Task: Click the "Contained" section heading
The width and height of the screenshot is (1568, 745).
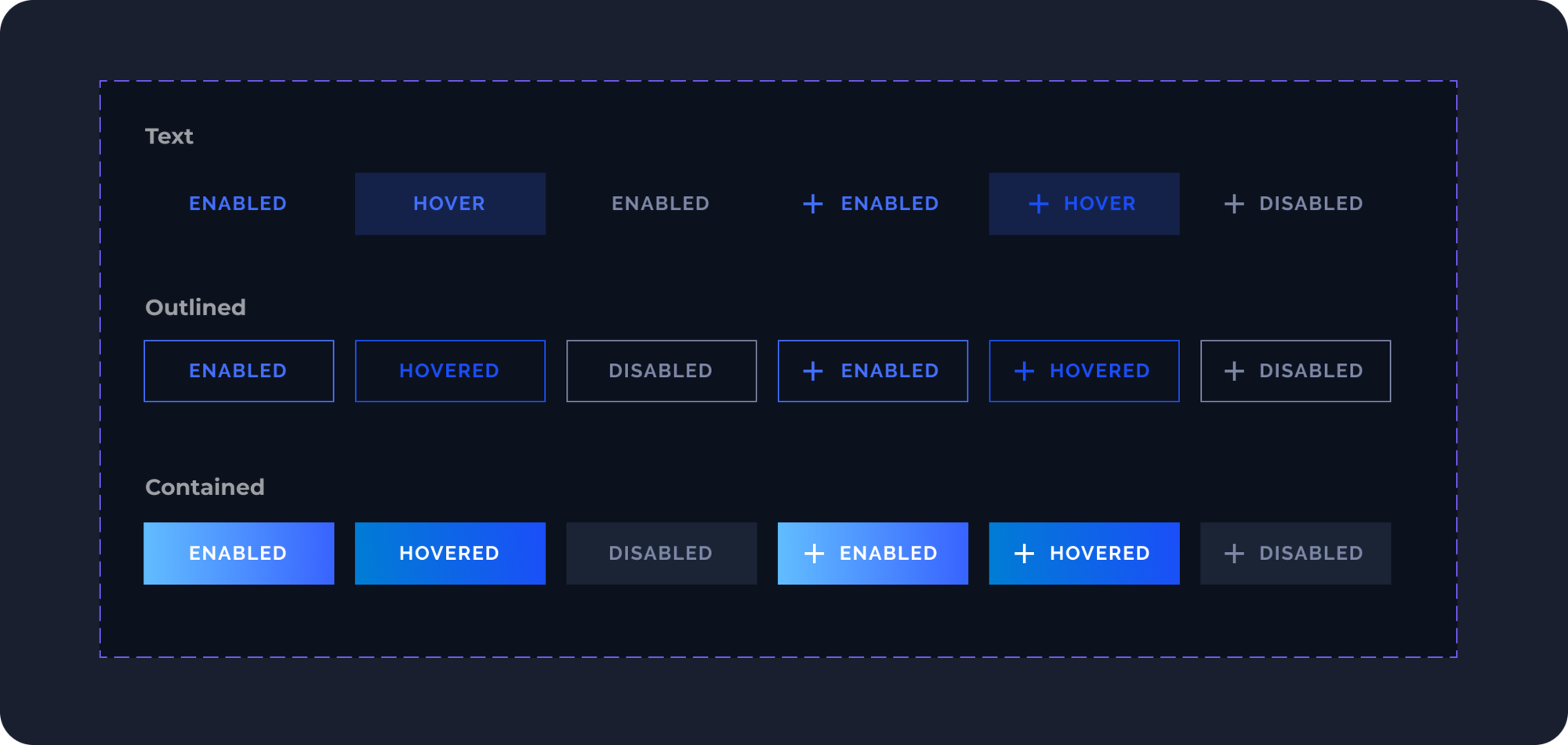Action: click(x=205, y=487)
